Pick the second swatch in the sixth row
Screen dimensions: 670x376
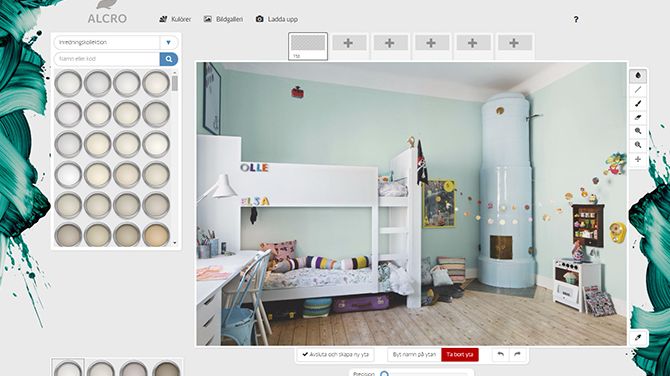(x=97, y=235)
